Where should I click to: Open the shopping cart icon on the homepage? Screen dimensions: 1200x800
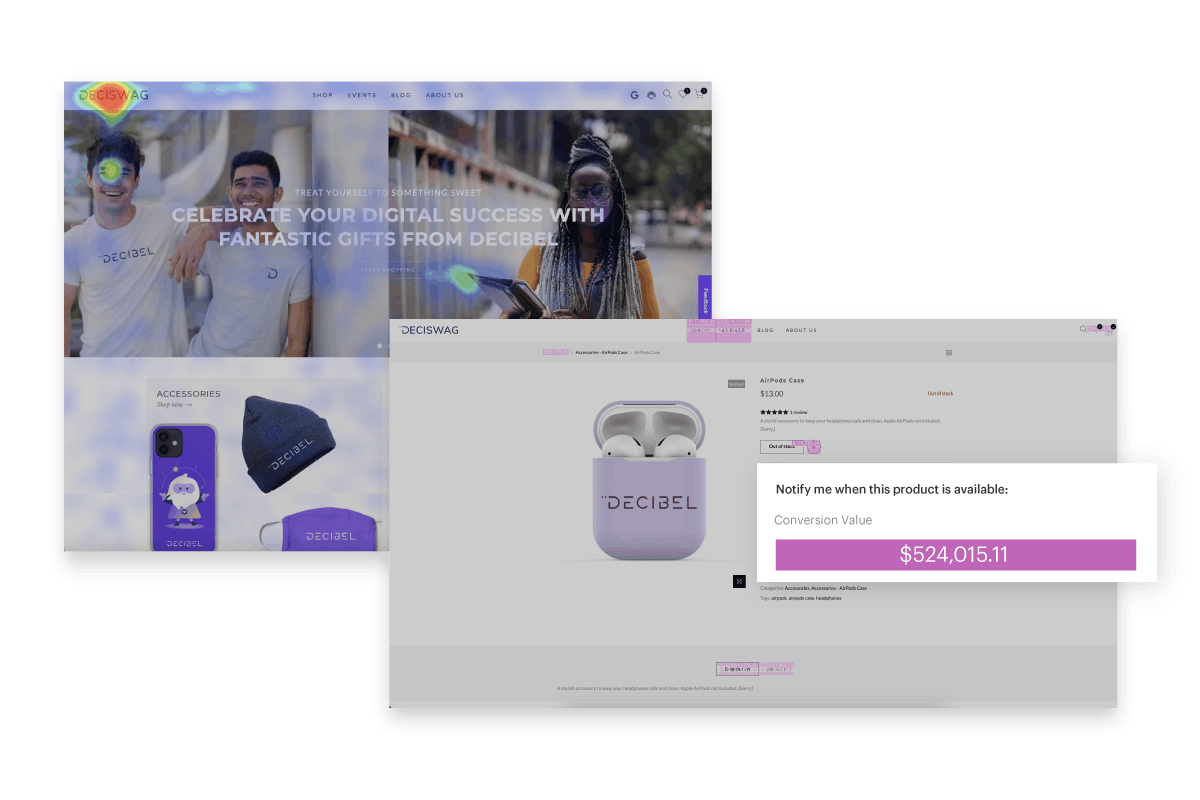point(700,95)
